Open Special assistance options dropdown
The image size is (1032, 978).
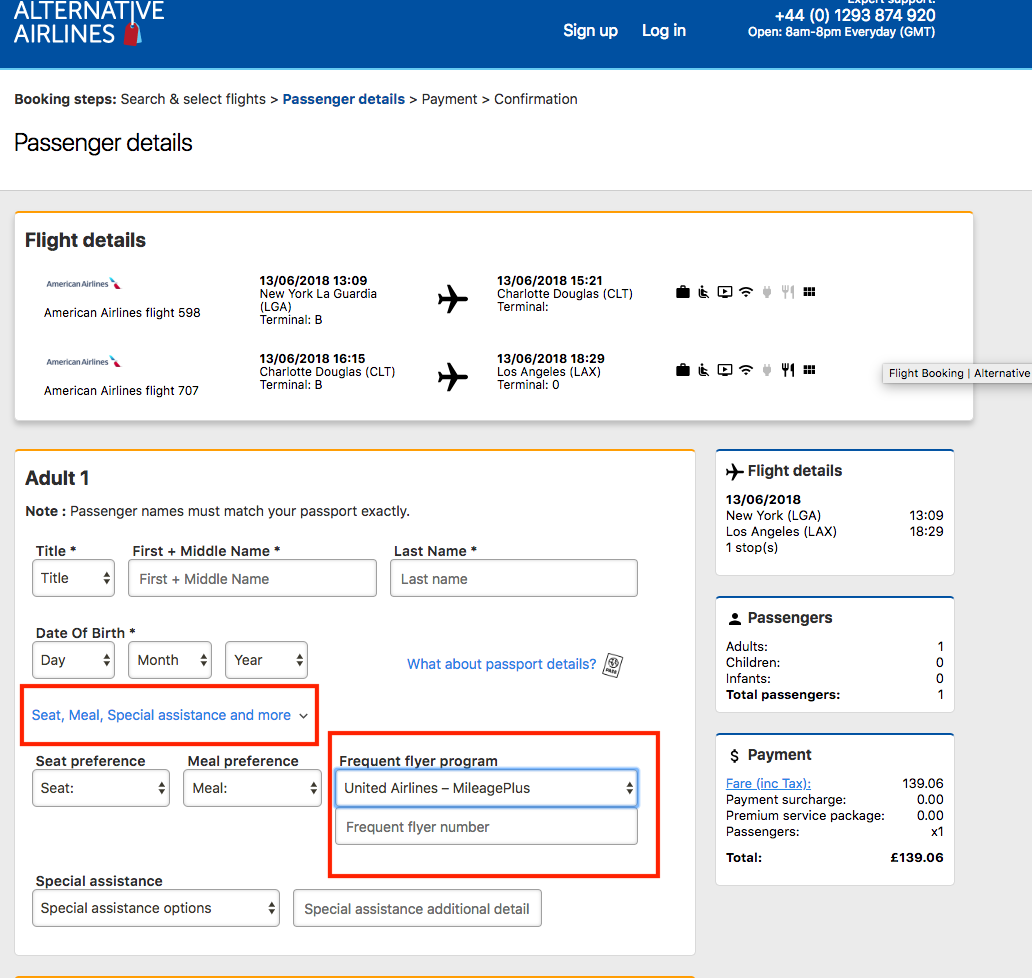(x=156, y=908)
